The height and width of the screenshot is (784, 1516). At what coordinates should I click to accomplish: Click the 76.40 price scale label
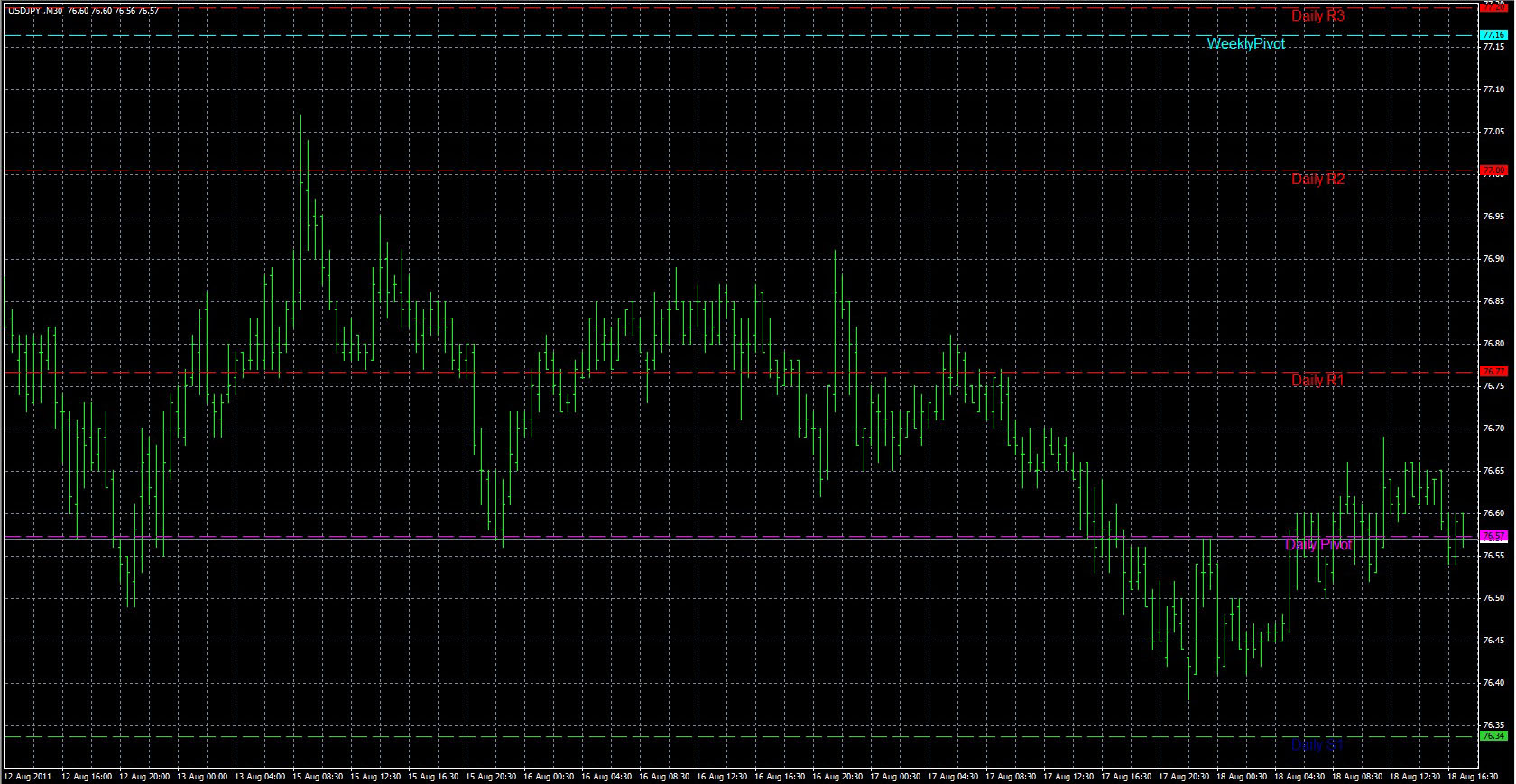click(1493, 683)
